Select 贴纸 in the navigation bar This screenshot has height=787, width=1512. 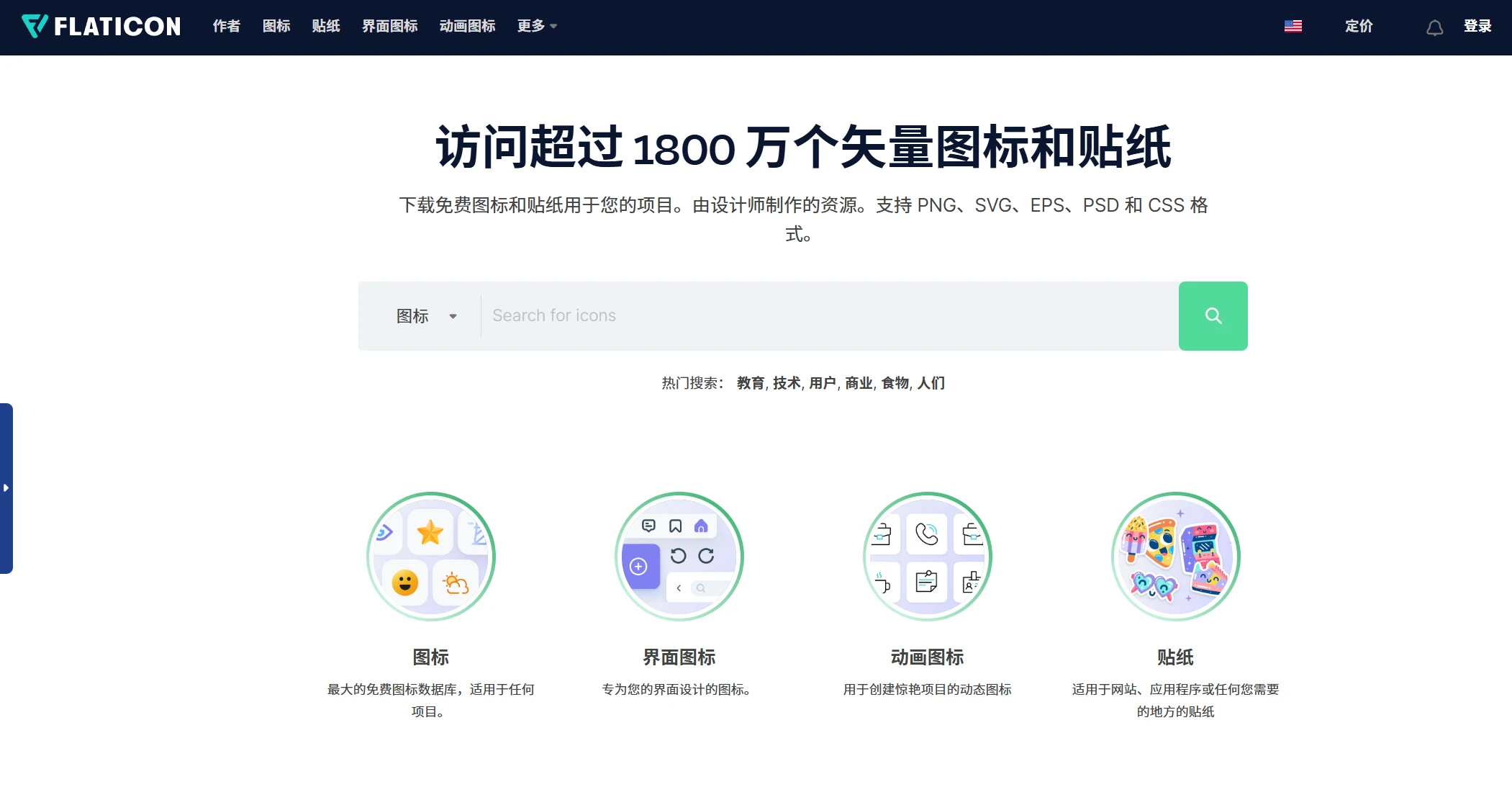tap(325, 26)
